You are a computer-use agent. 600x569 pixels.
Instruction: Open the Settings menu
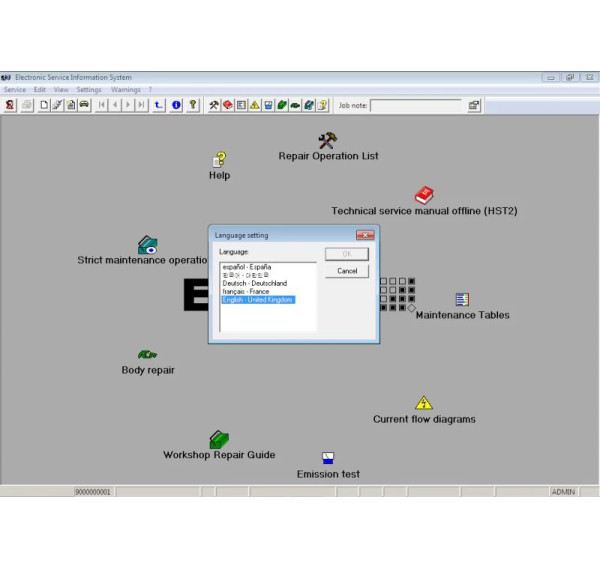pos(89,90)
